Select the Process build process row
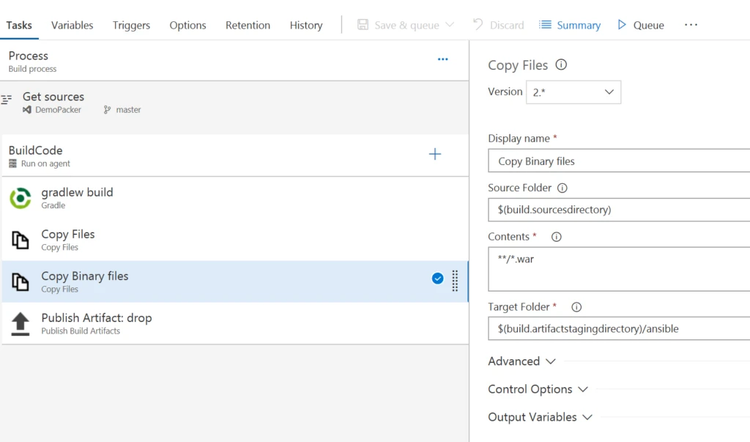 234,61
